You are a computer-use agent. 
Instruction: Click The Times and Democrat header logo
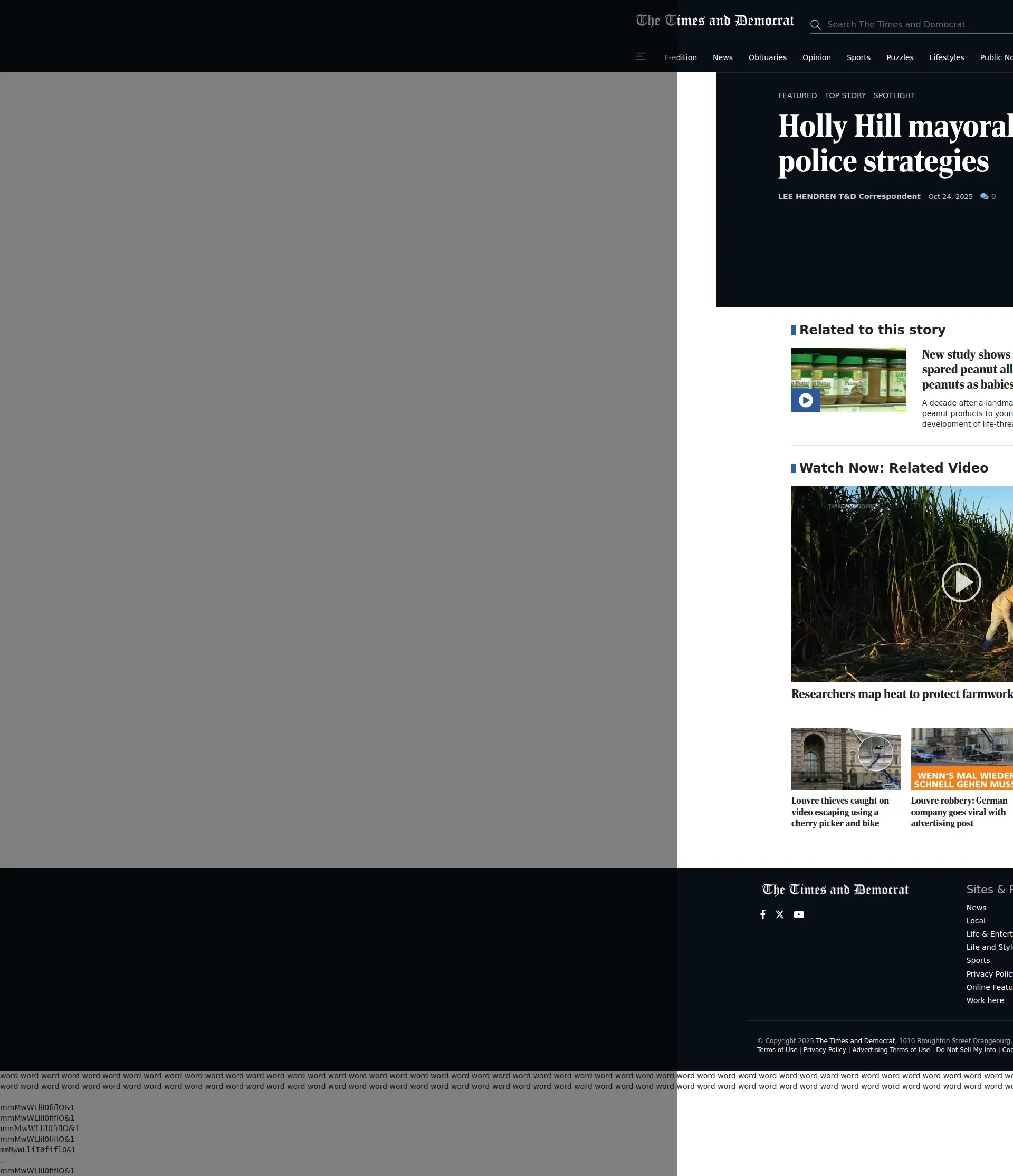(715, 22)
